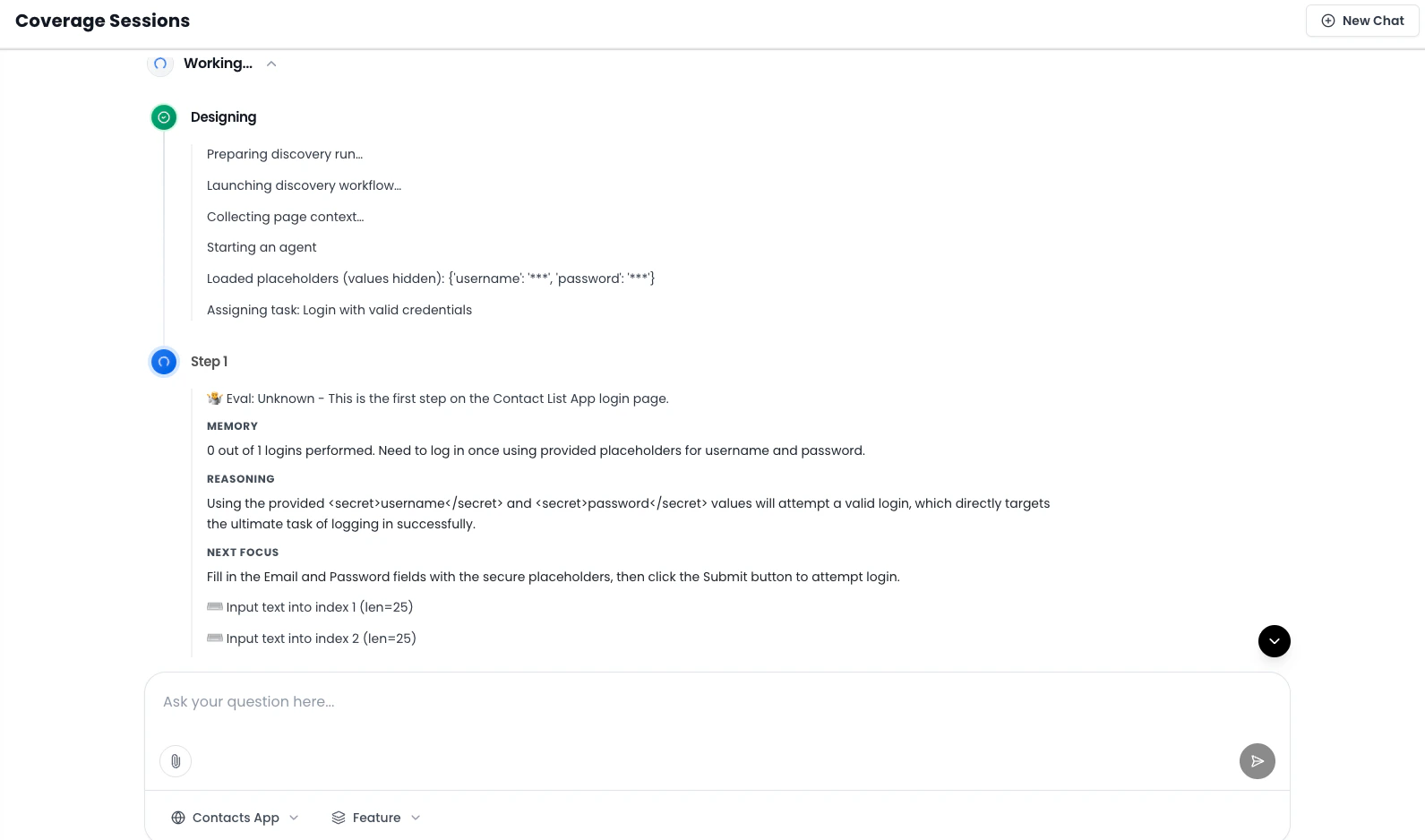This screenshot has height=840, width=1425.
Task: Click the scroll-to-bottom circular button
Action: 1275,641
